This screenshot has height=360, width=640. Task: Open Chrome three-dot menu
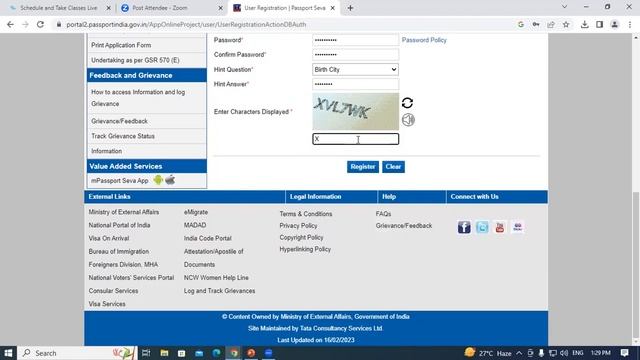point(630,24)
